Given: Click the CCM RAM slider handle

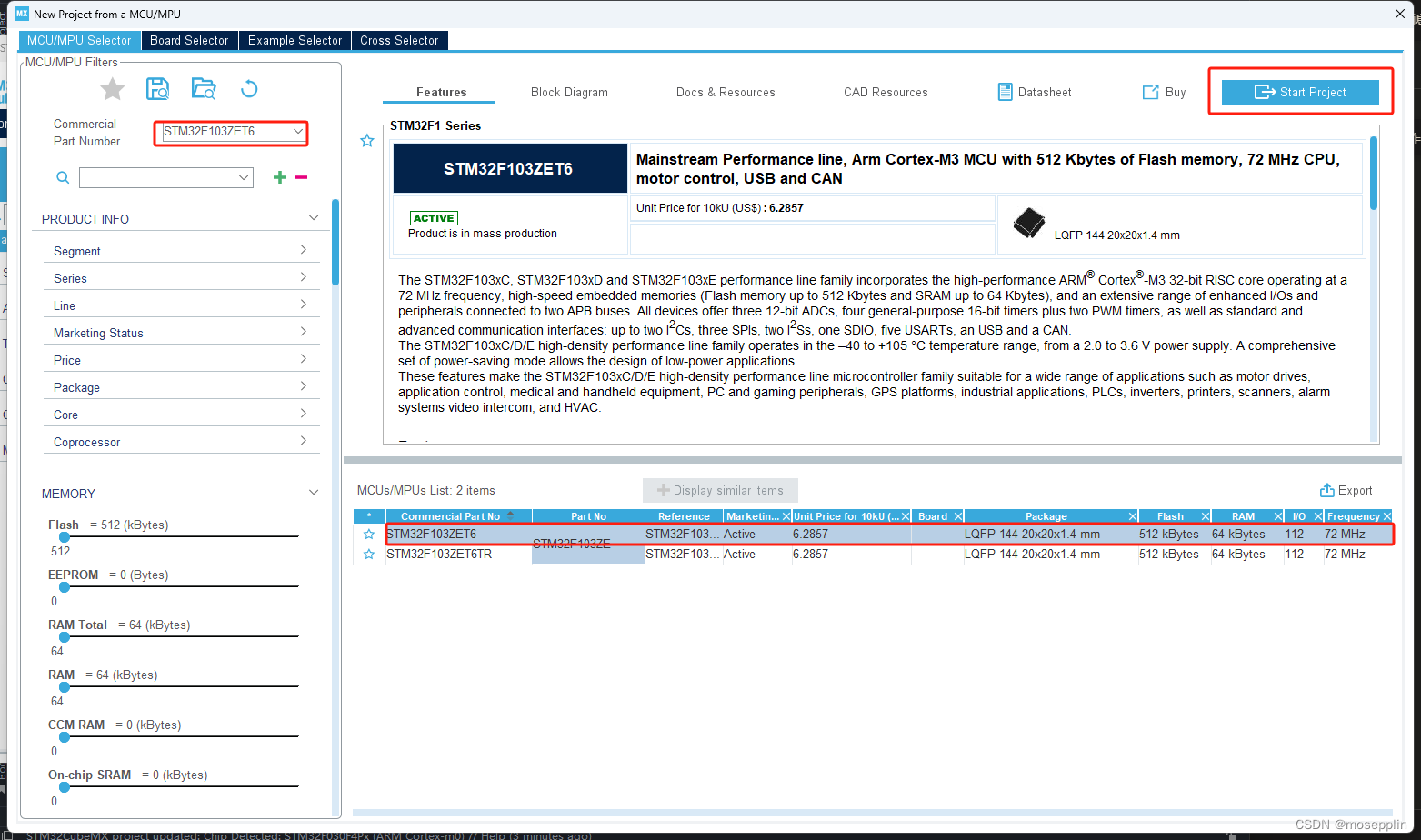Looking at the screenshot, I should 65,737.
